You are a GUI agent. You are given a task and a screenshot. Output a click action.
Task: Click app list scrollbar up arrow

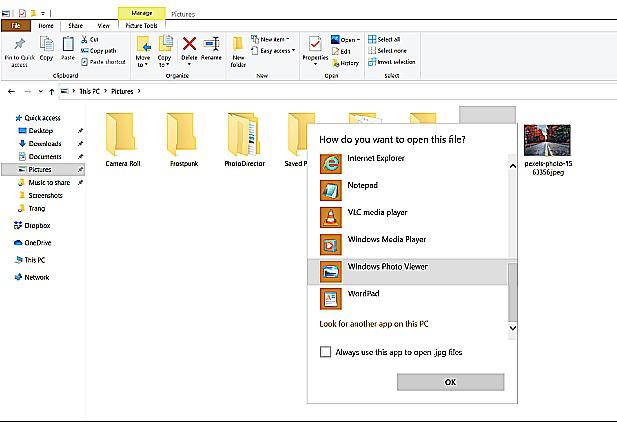pyautogui.click(x=512, y=166)
